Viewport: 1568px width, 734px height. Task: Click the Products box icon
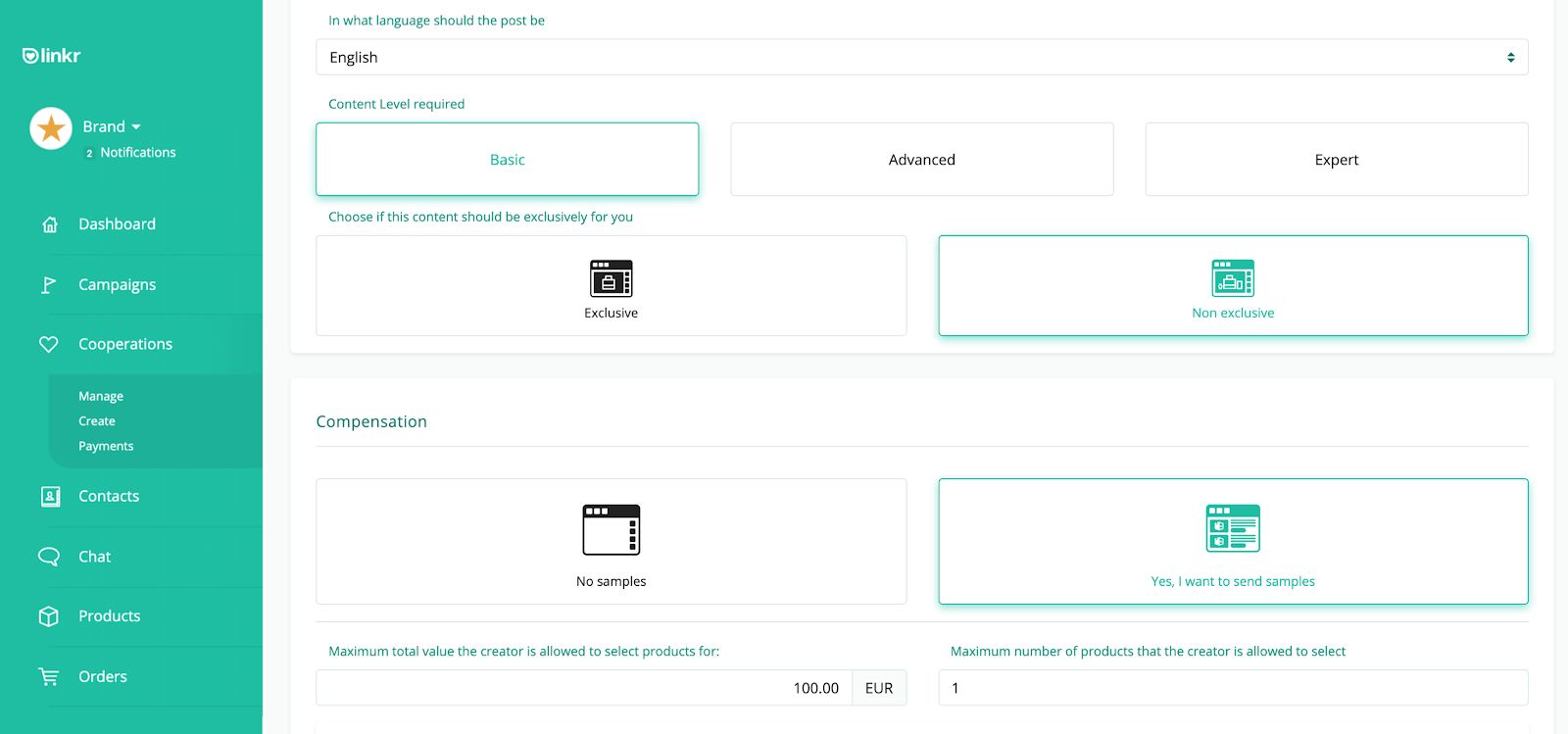(x=48, y=616)
